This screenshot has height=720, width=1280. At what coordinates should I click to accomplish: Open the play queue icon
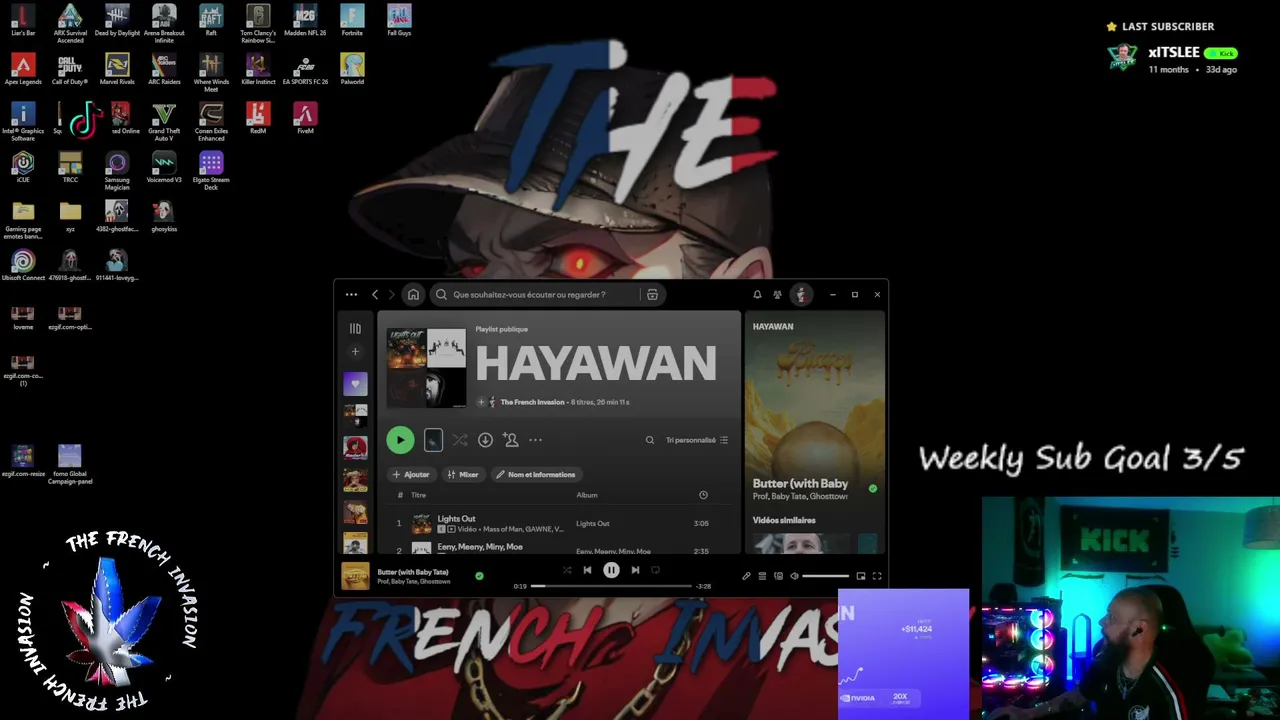pyautogui.click(x=762, y=576)
